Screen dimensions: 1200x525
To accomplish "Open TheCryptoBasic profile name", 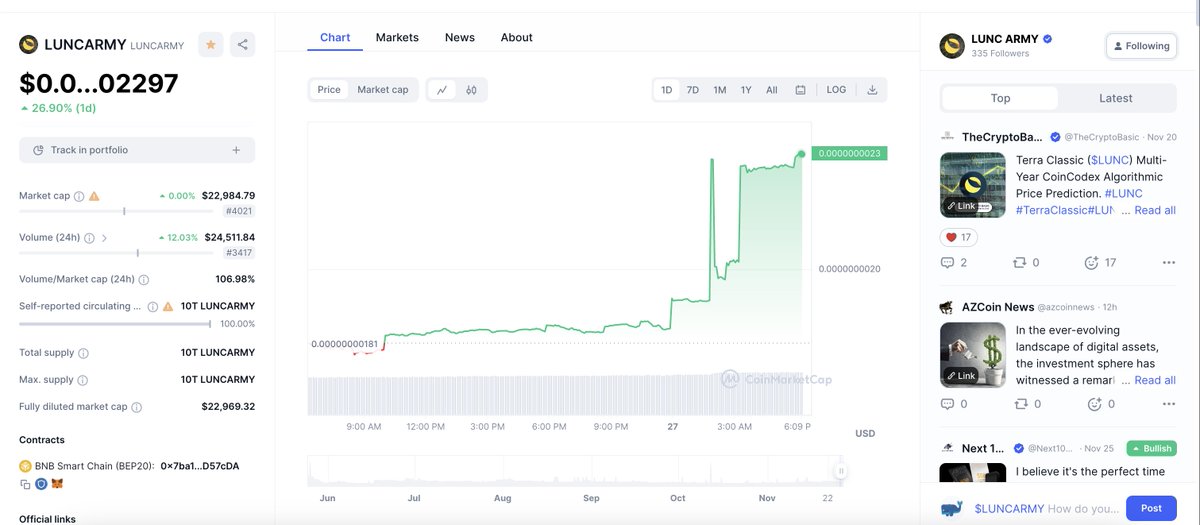I will pos(1002,137).
